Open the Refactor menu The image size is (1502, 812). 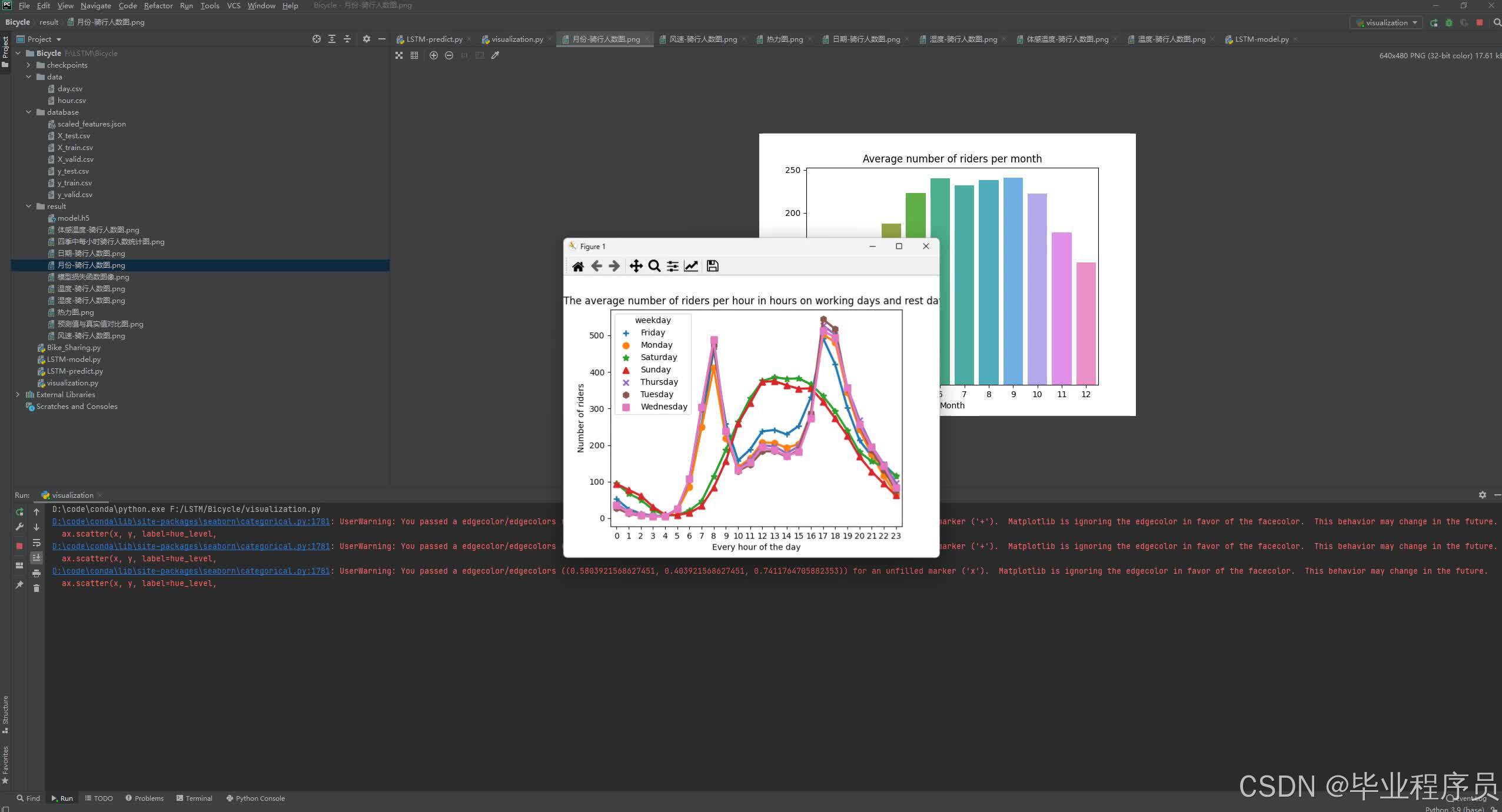pos(158,6)
